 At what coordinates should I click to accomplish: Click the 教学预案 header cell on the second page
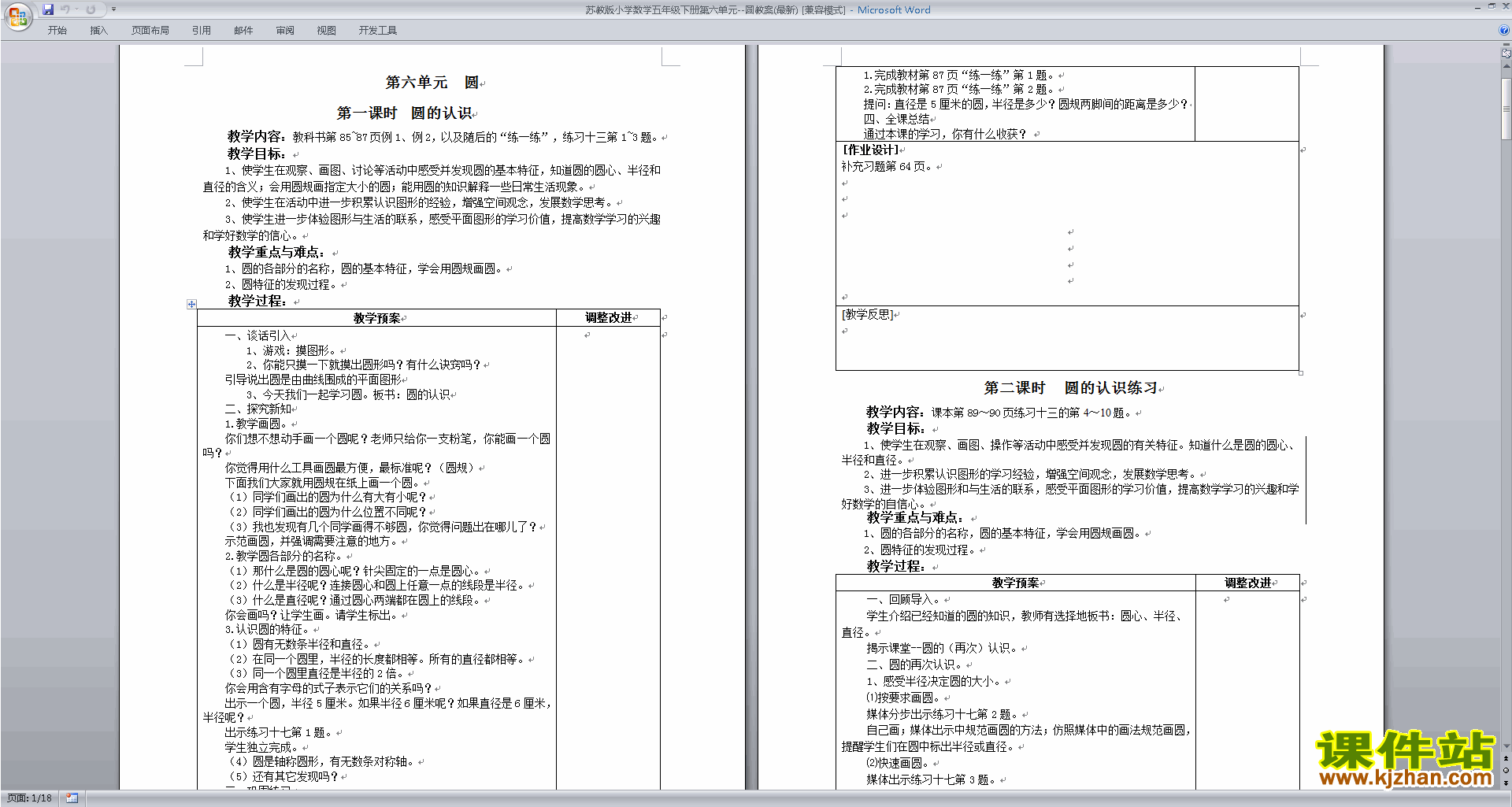pos(1015,583)
